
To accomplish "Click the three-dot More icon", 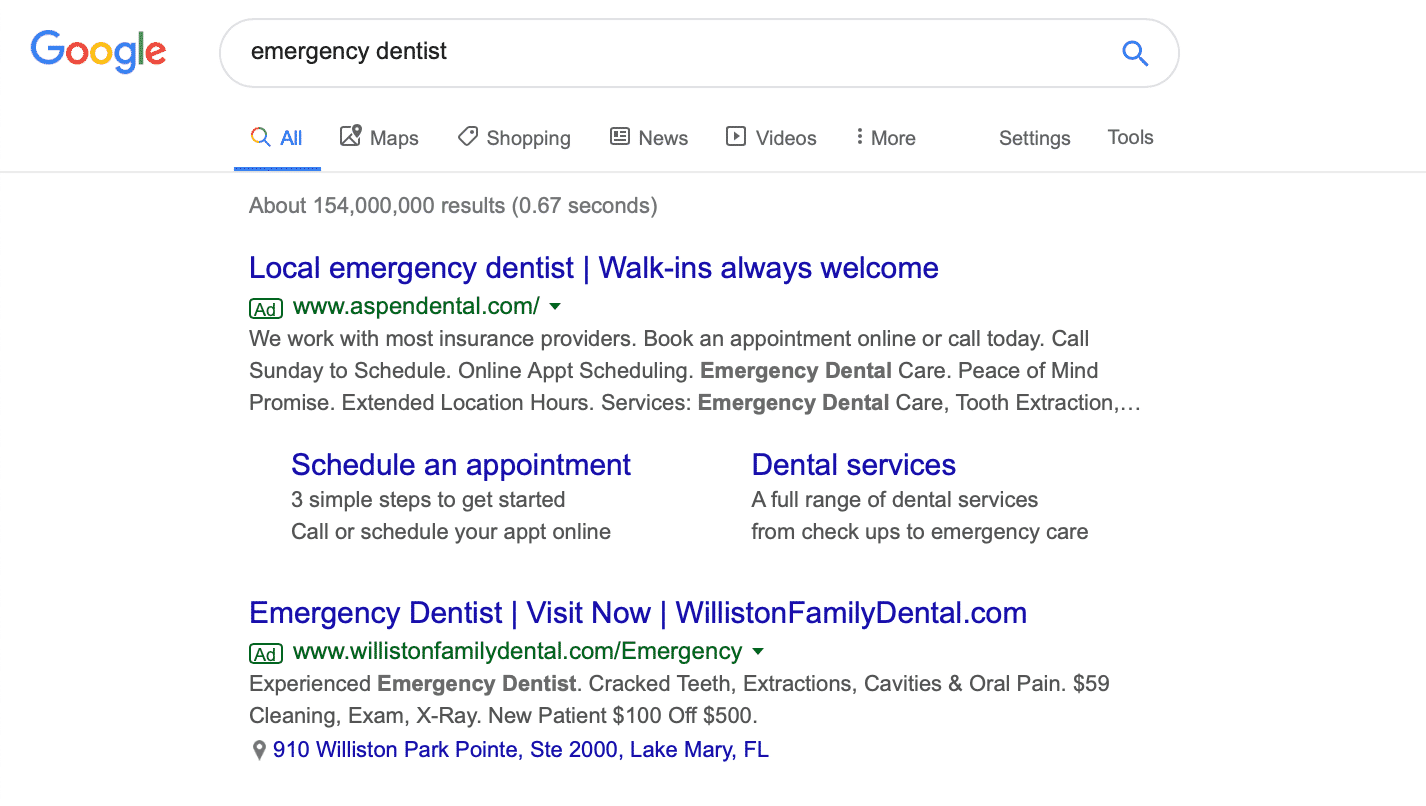I will click(x=859, y=137).
